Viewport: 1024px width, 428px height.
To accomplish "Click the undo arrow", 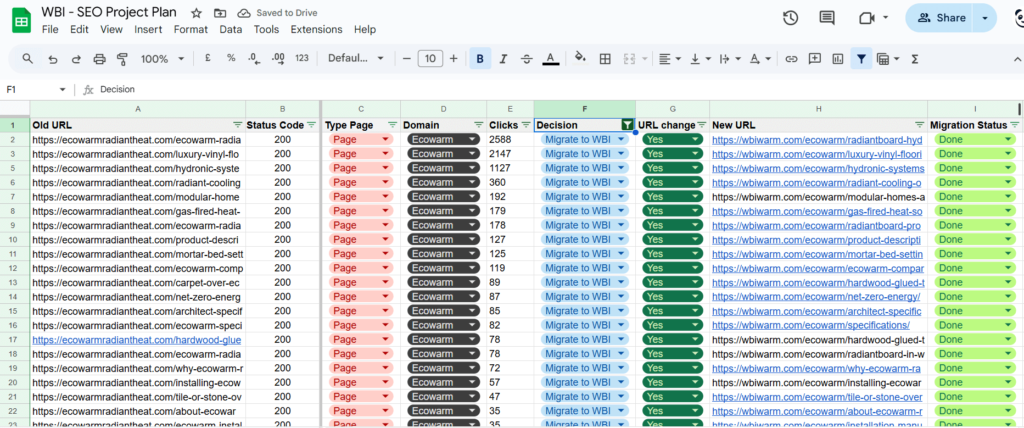I will [53, 59].
